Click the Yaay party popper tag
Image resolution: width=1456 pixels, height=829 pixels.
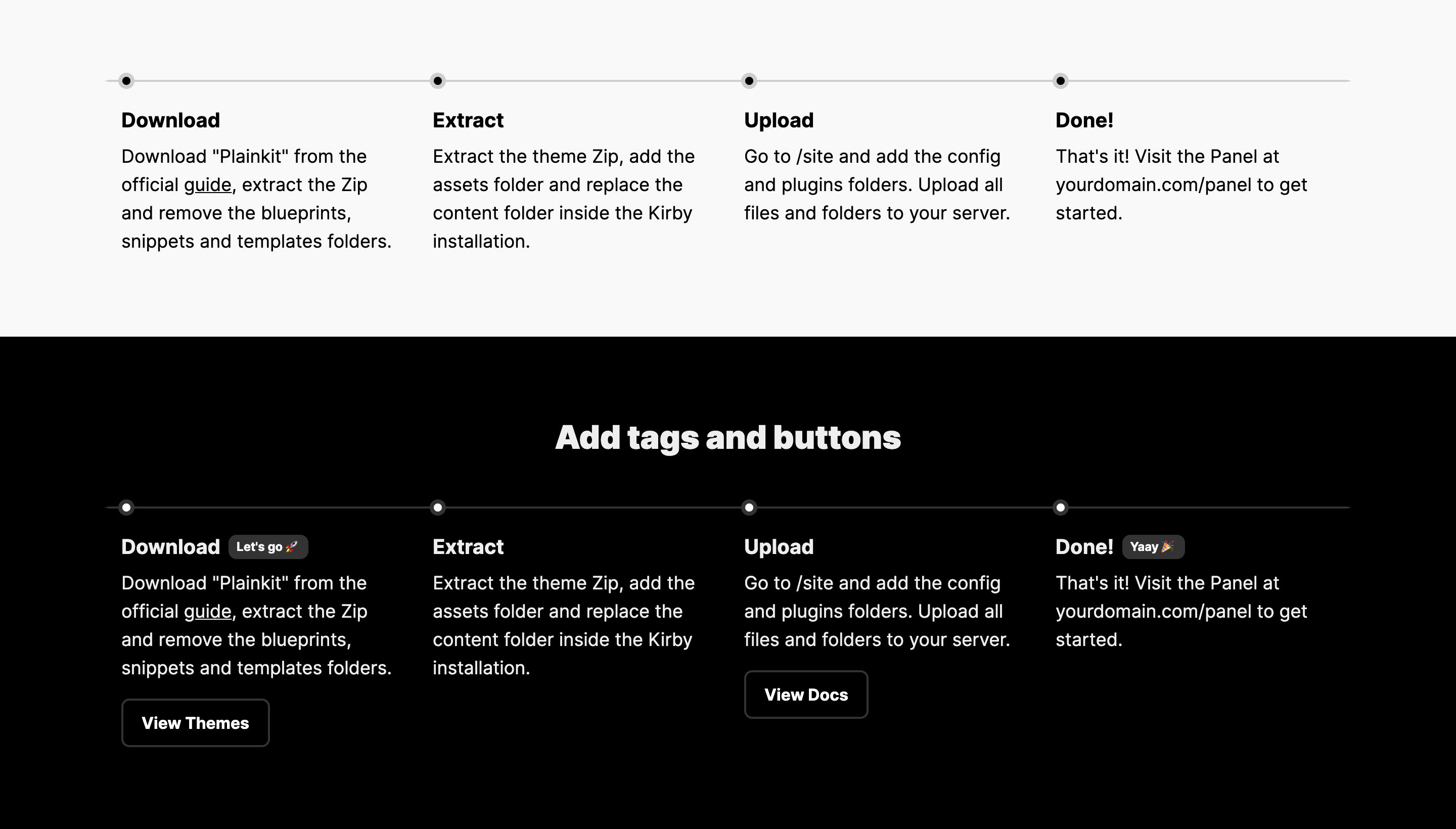pyautogui.click(x=1153, y=546)
